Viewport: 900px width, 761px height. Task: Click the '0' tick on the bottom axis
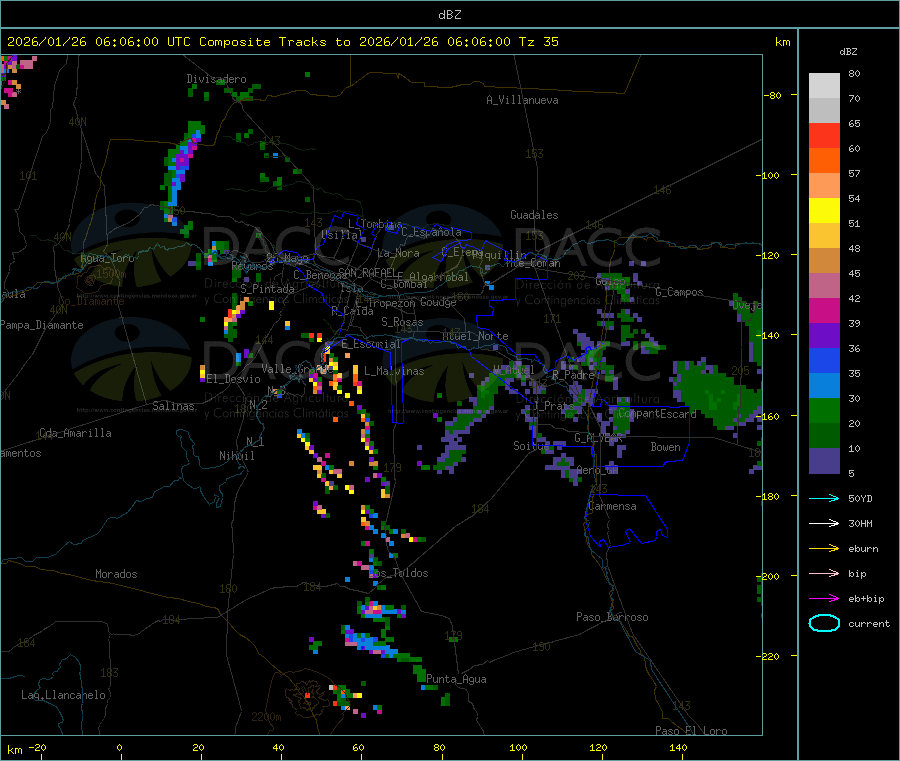coord(119,747)
